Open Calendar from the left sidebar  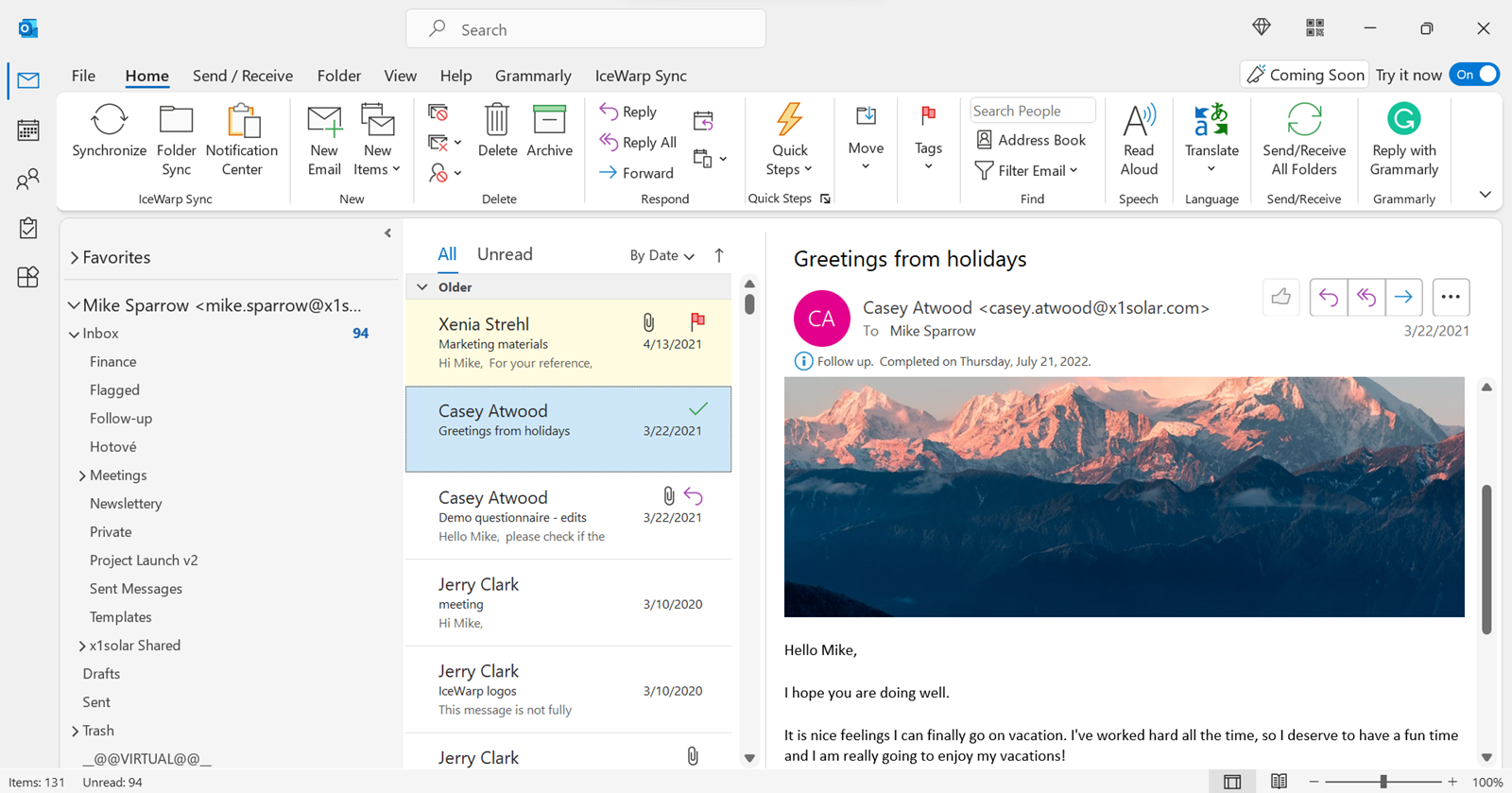click(28, 130)
